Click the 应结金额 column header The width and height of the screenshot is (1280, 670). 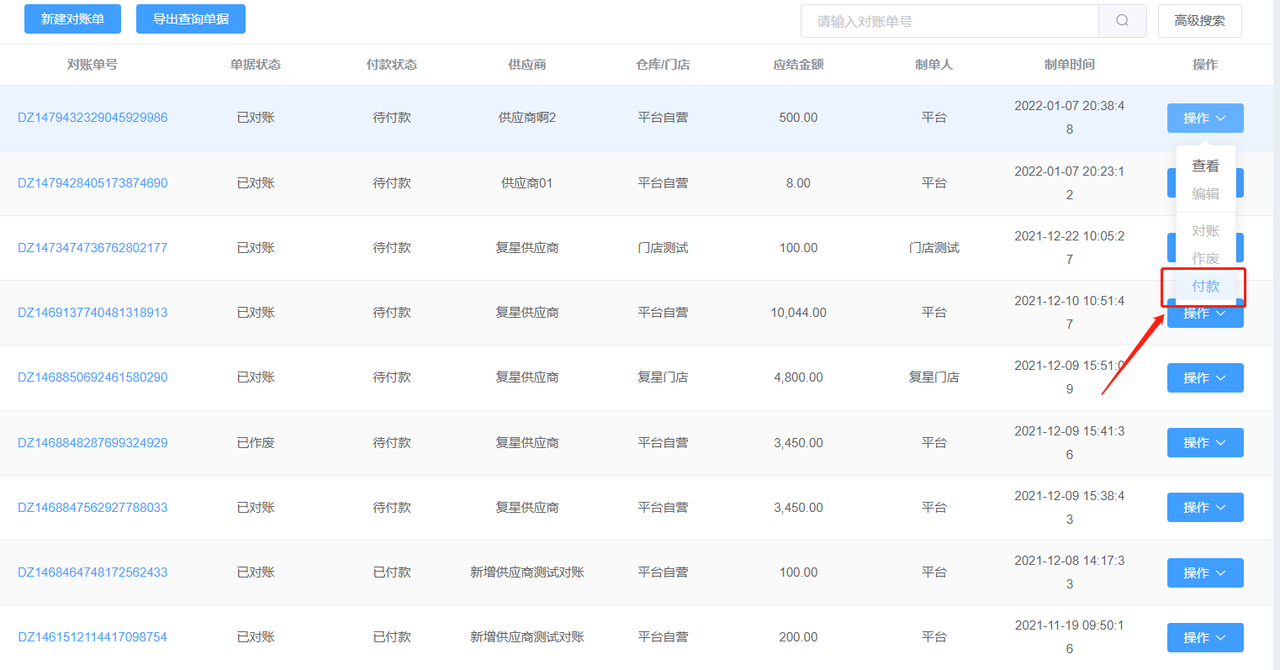click(798, 65)
